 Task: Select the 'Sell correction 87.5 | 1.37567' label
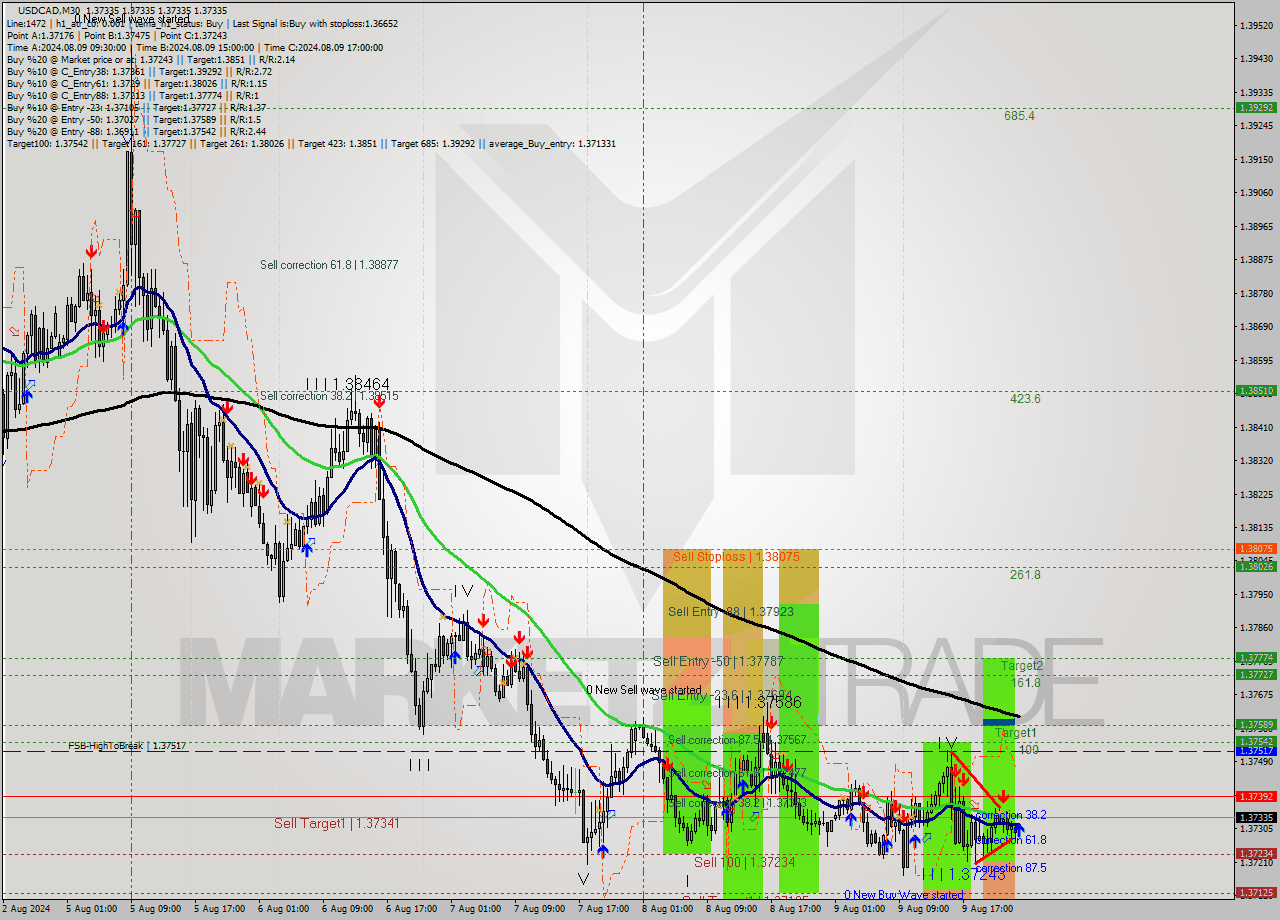pos(737,740)
